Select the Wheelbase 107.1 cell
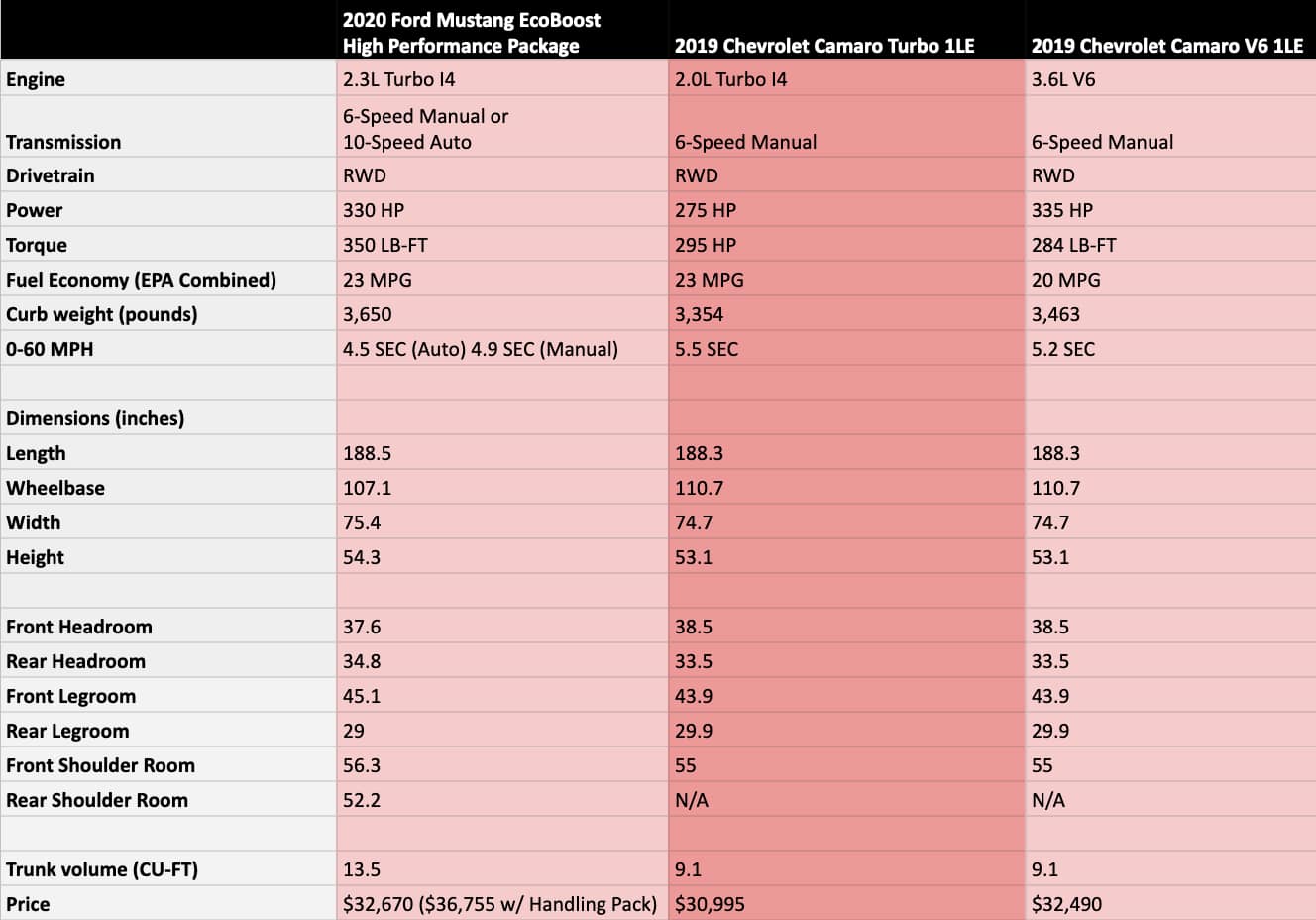Image resolution: width=1316 pixels, height=920 pixels. pyautogui.click(x=502, y=488)
